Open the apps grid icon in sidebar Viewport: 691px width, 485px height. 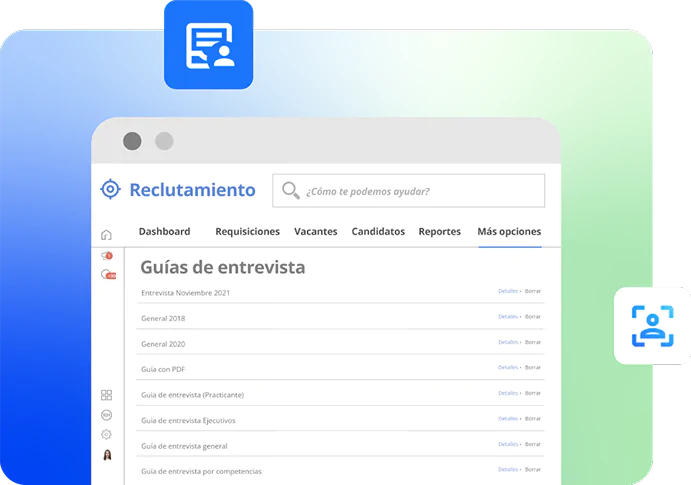(x=107, y=395)
